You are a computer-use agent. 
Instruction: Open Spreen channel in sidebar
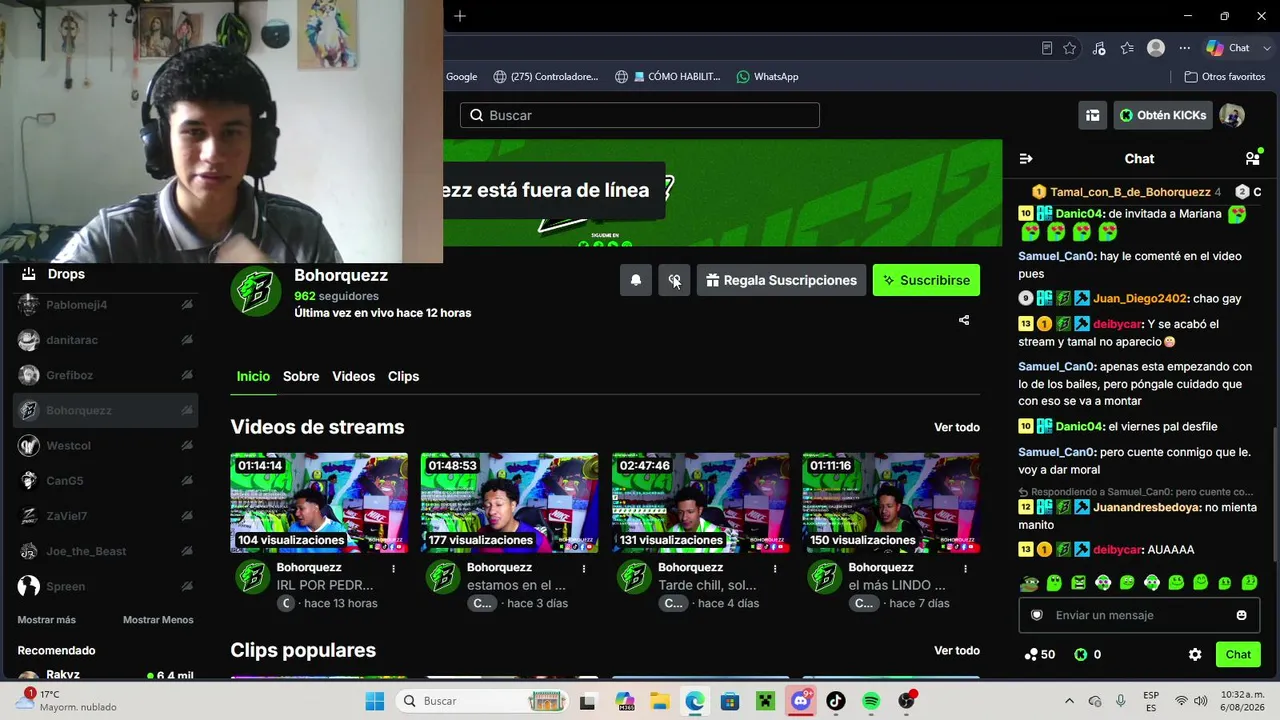(x=106, y=586)
